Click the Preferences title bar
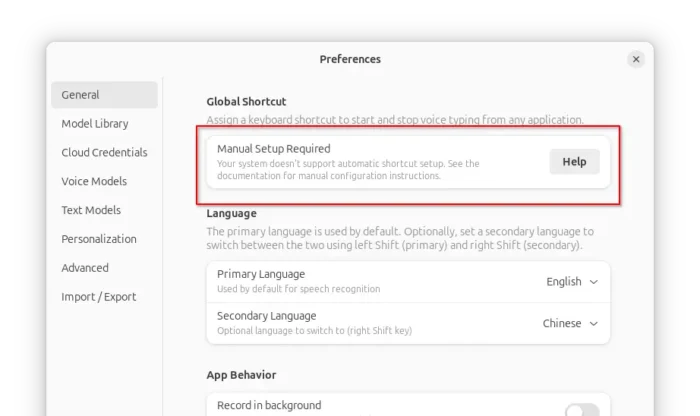This screenshot has width=700, height=416. click(350, 59)
